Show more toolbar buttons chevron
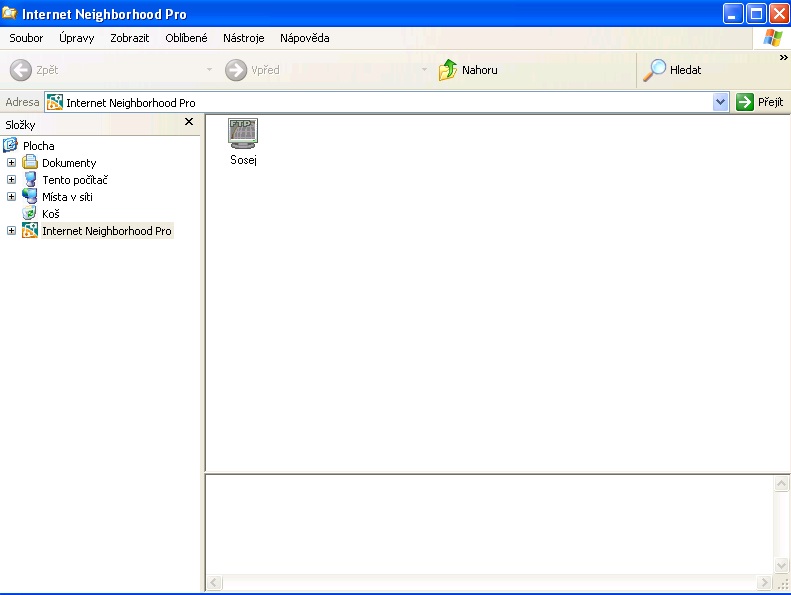This screenshot has height=595, width=791. 783,58
